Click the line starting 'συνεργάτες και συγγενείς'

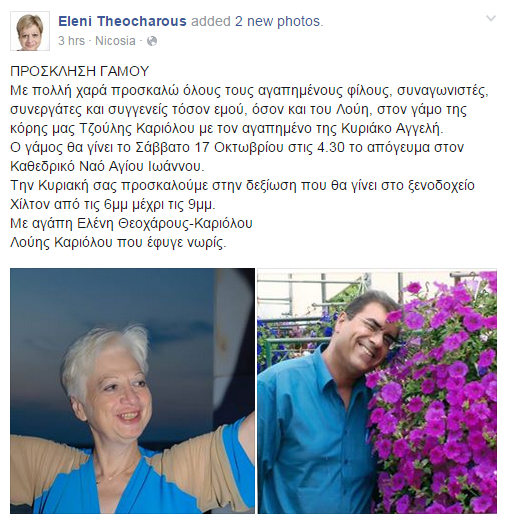[238, 110]
